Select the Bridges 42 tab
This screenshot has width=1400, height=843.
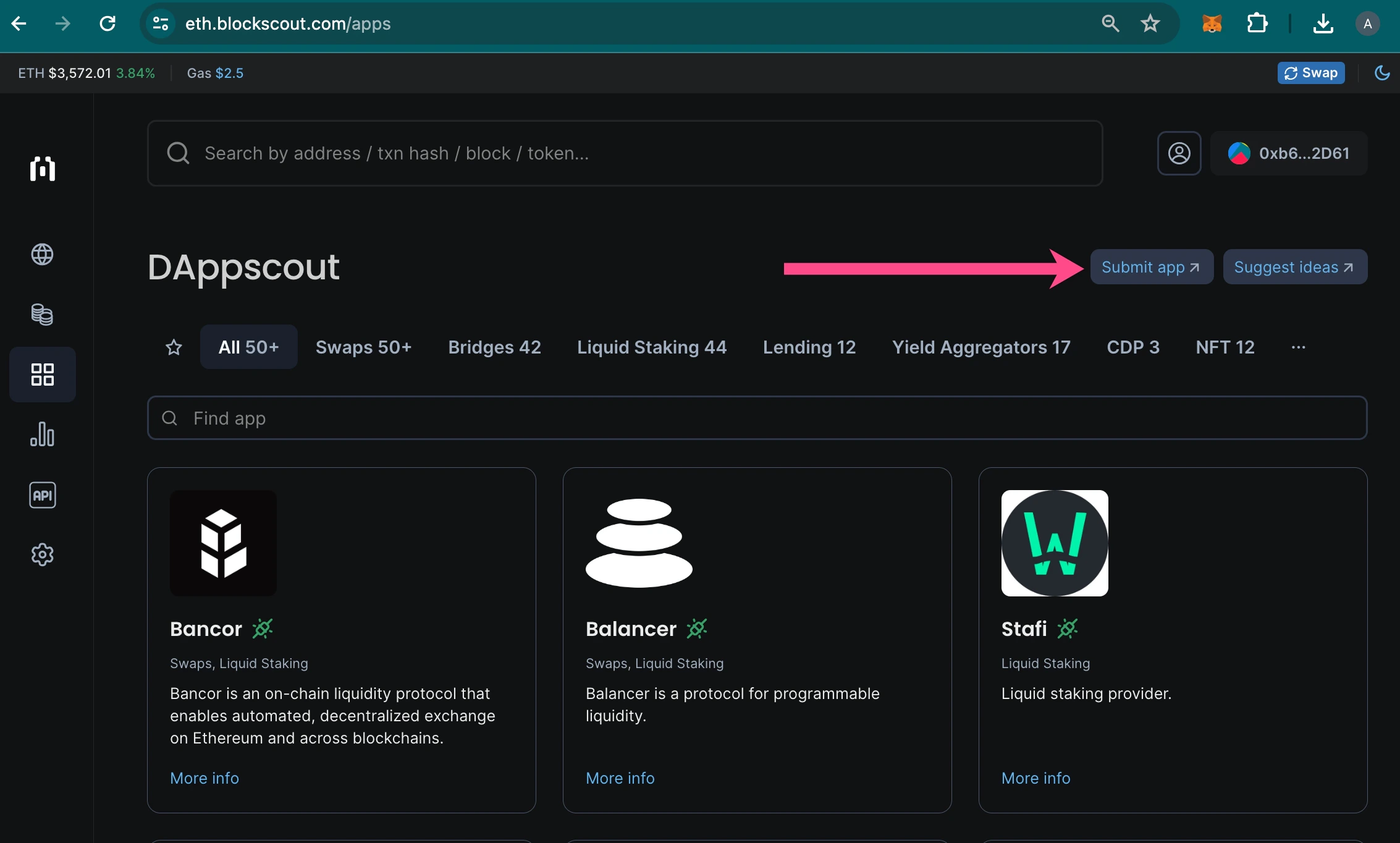(494, 347)
